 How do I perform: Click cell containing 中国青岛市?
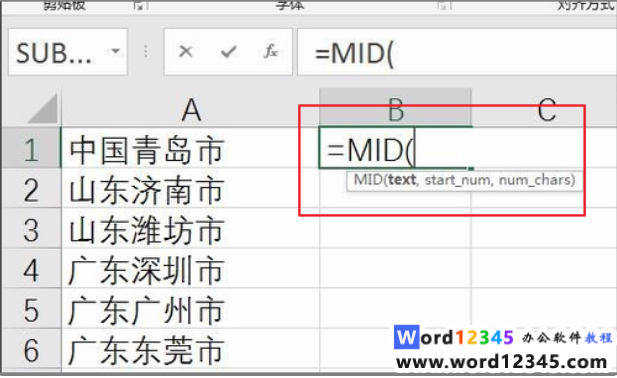click(x=190, y=149)
